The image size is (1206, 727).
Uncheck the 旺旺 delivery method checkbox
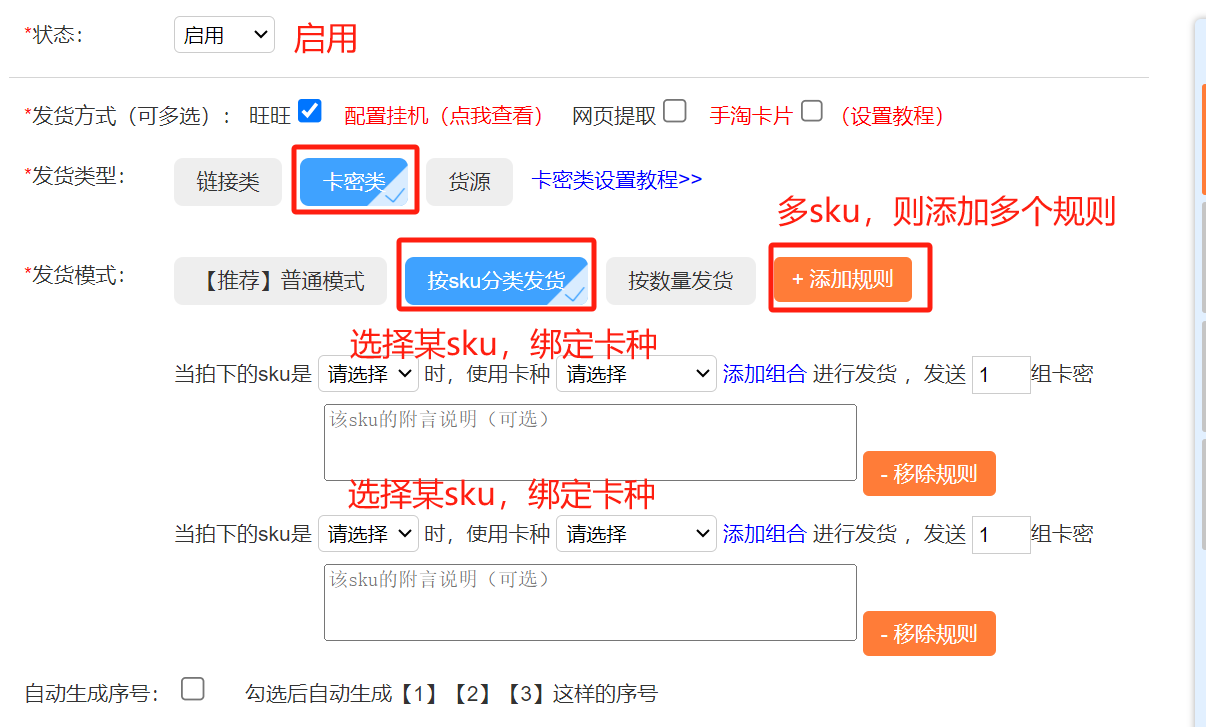click(x=310, y=112)
